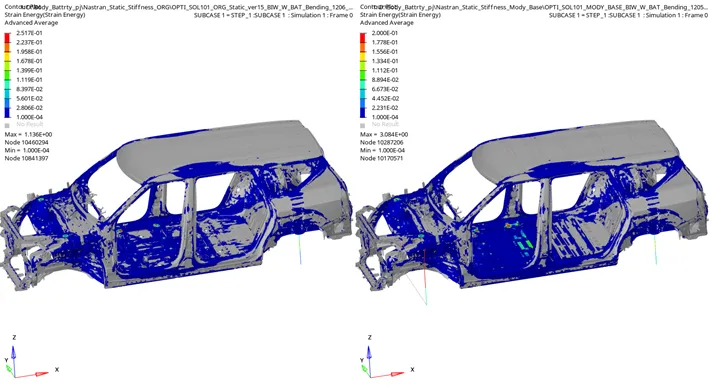Click right plot's Advanced Average label
711x389 pixels.
coord(387,23)
